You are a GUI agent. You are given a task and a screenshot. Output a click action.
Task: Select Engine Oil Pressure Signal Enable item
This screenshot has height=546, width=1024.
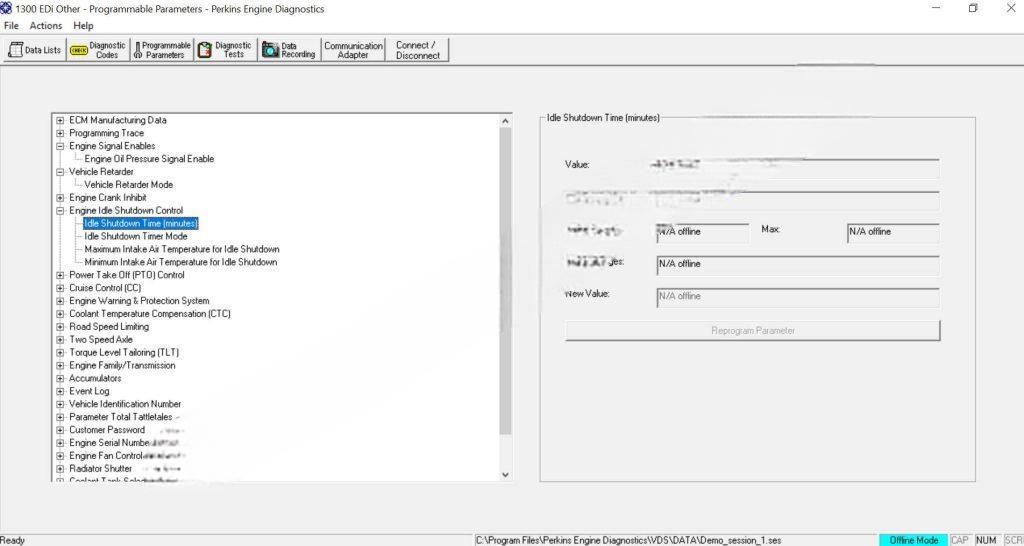149,159
